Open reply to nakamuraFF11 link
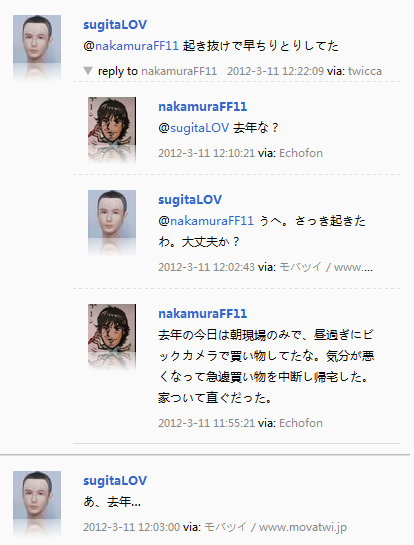The width and height of the screenshot is (414, 545). (157, 71)
